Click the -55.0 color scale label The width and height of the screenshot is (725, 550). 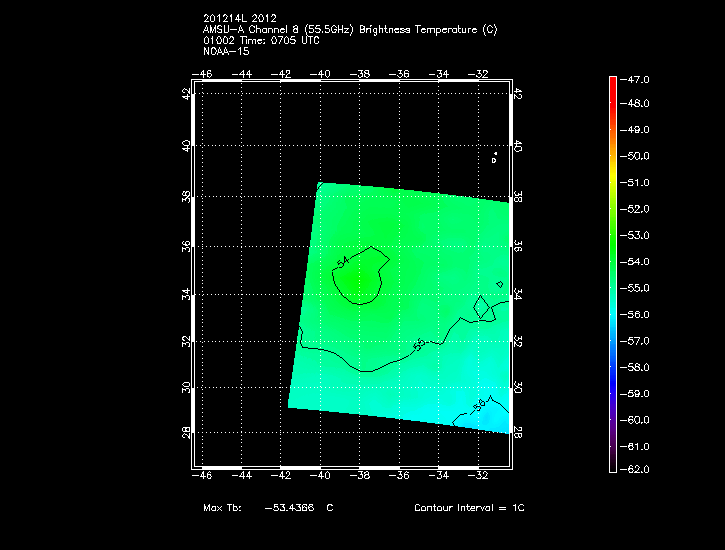point(637,288)
